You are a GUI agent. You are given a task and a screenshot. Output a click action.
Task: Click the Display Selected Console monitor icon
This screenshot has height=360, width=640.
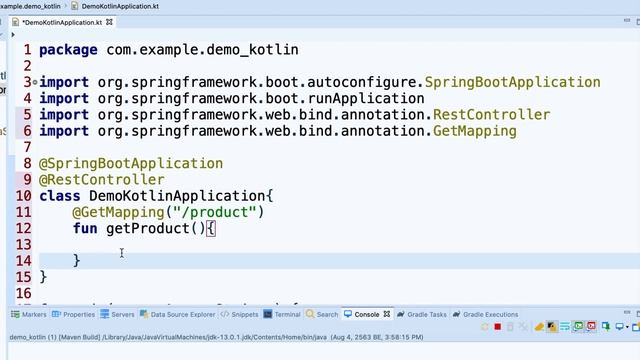click(620, 327)
